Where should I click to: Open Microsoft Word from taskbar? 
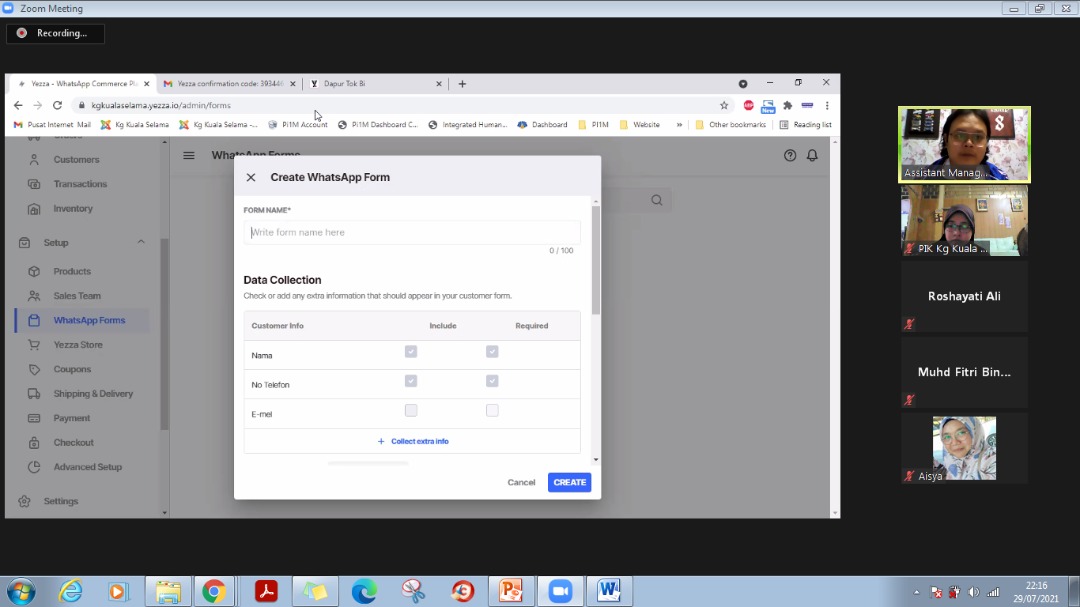pyautogui.click(x=609, y=591)
